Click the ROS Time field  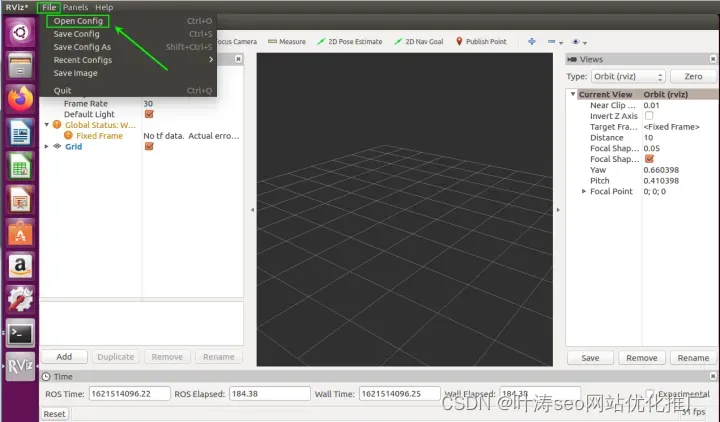129,394
